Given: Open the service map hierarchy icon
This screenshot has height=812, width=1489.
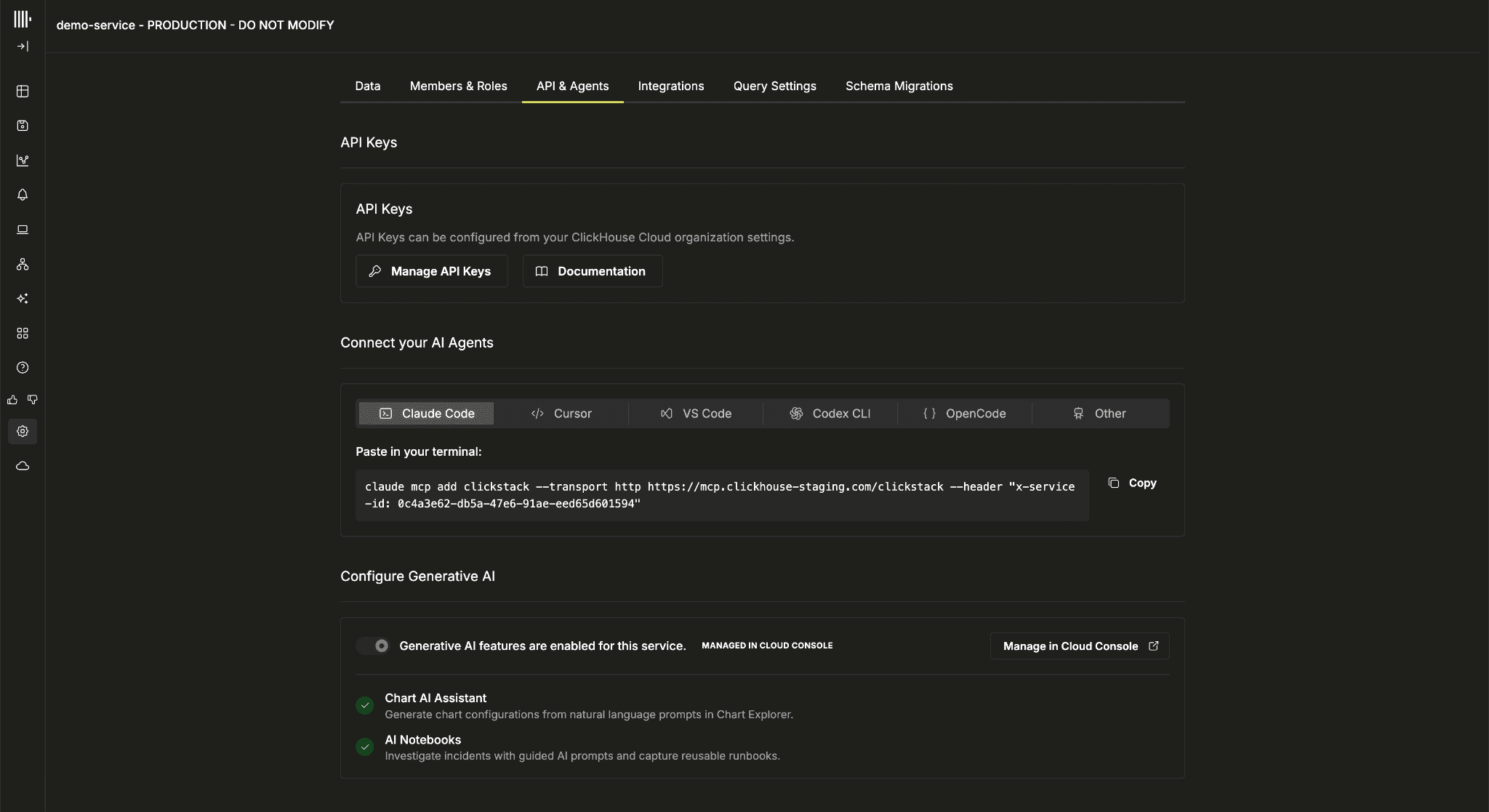Looking at the screenshot, I should pos(23,264).
